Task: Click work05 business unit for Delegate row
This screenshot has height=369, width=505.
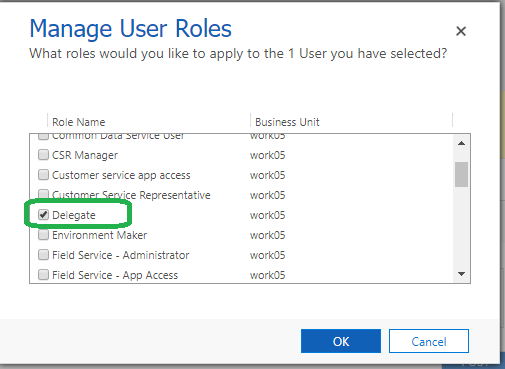Action: pos(268,215)
